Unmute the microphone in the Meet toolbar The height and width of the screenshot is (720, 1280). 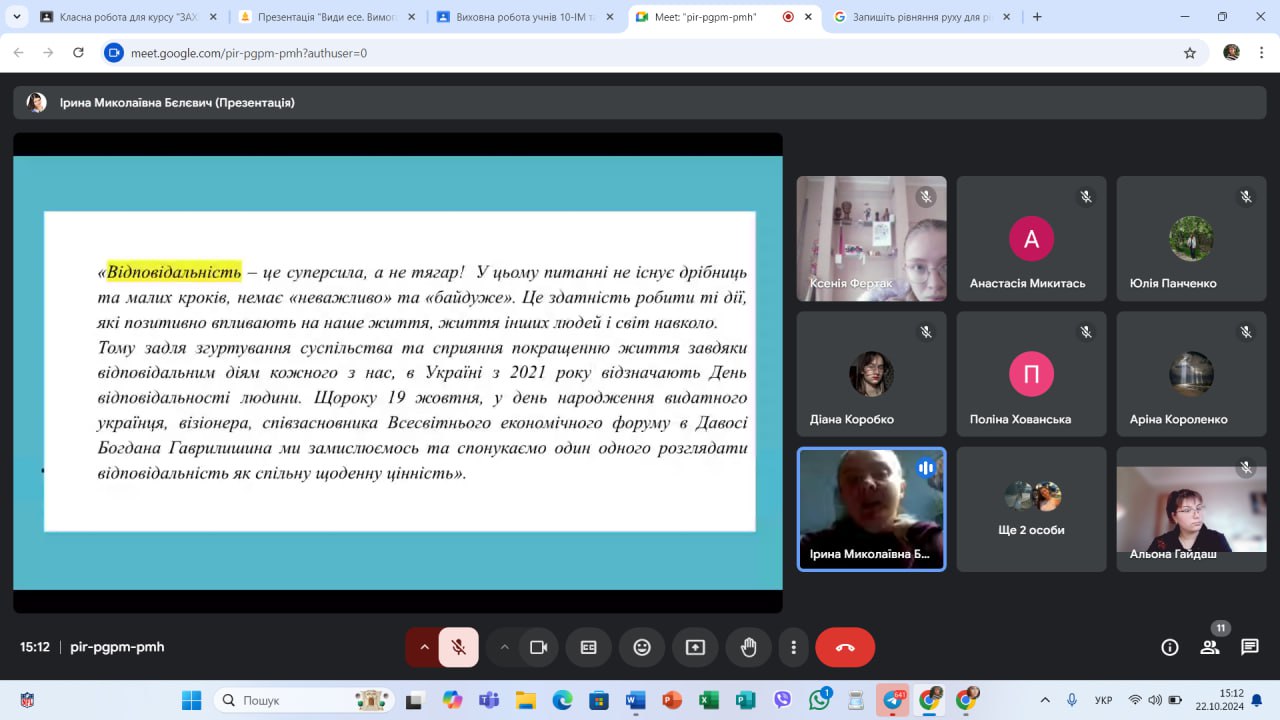[x=458, y=647]
